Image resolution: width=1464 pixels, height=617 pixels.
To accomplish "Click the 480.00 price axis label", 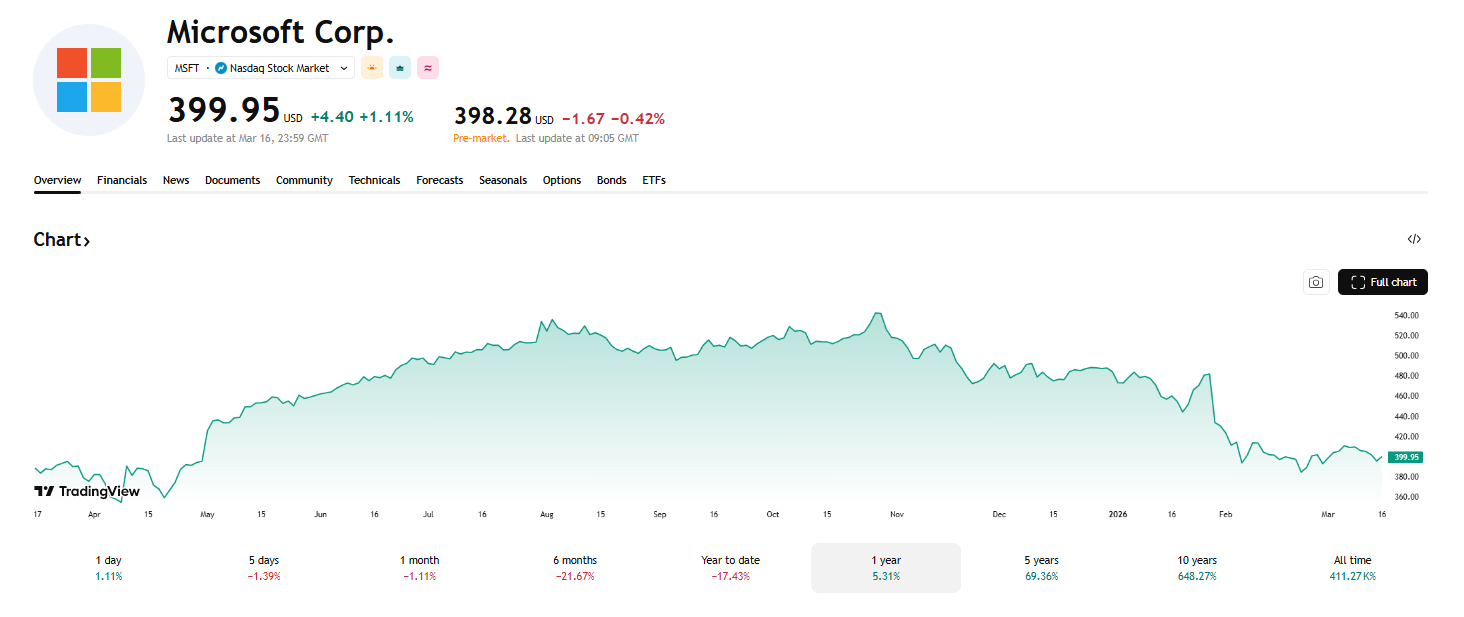I will point(1406,376).
